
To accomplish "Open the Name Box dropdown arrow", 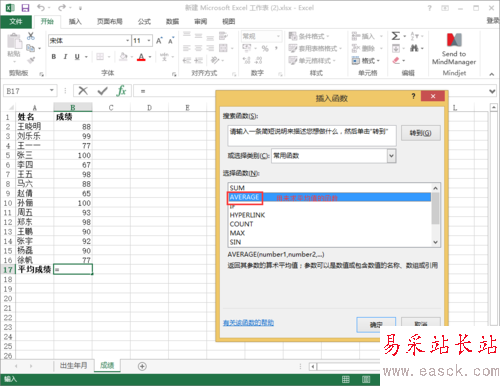I will [x=52, y=90].
